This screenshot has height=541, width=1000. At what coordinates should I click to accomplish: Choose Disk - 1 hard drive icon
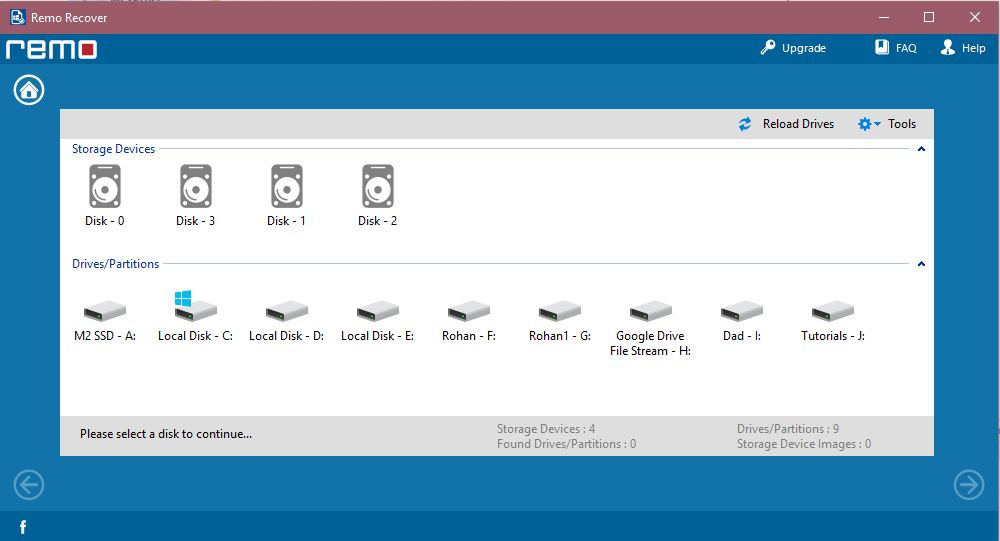287,187
